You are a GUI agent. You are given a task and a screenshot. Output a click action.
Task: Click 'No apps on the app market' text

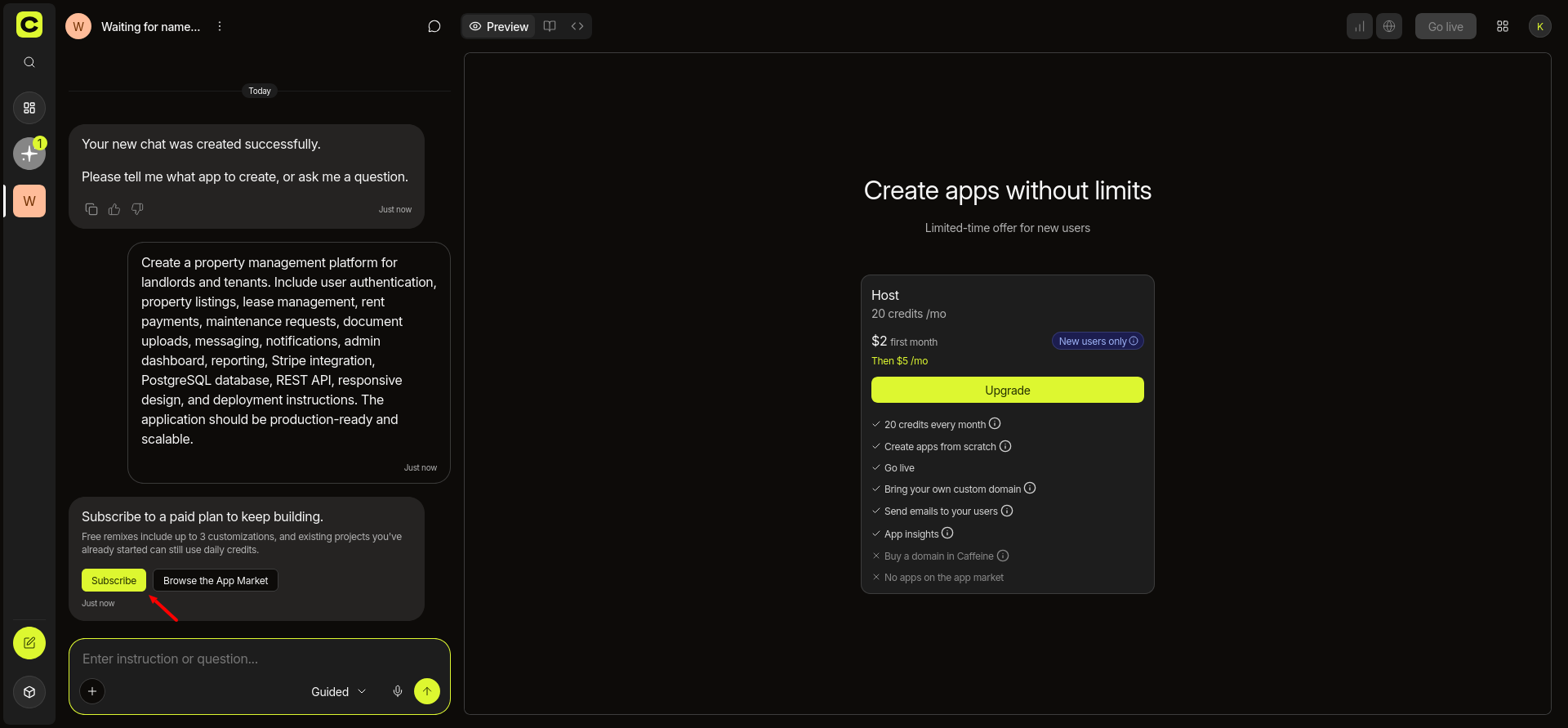(944, 578)
